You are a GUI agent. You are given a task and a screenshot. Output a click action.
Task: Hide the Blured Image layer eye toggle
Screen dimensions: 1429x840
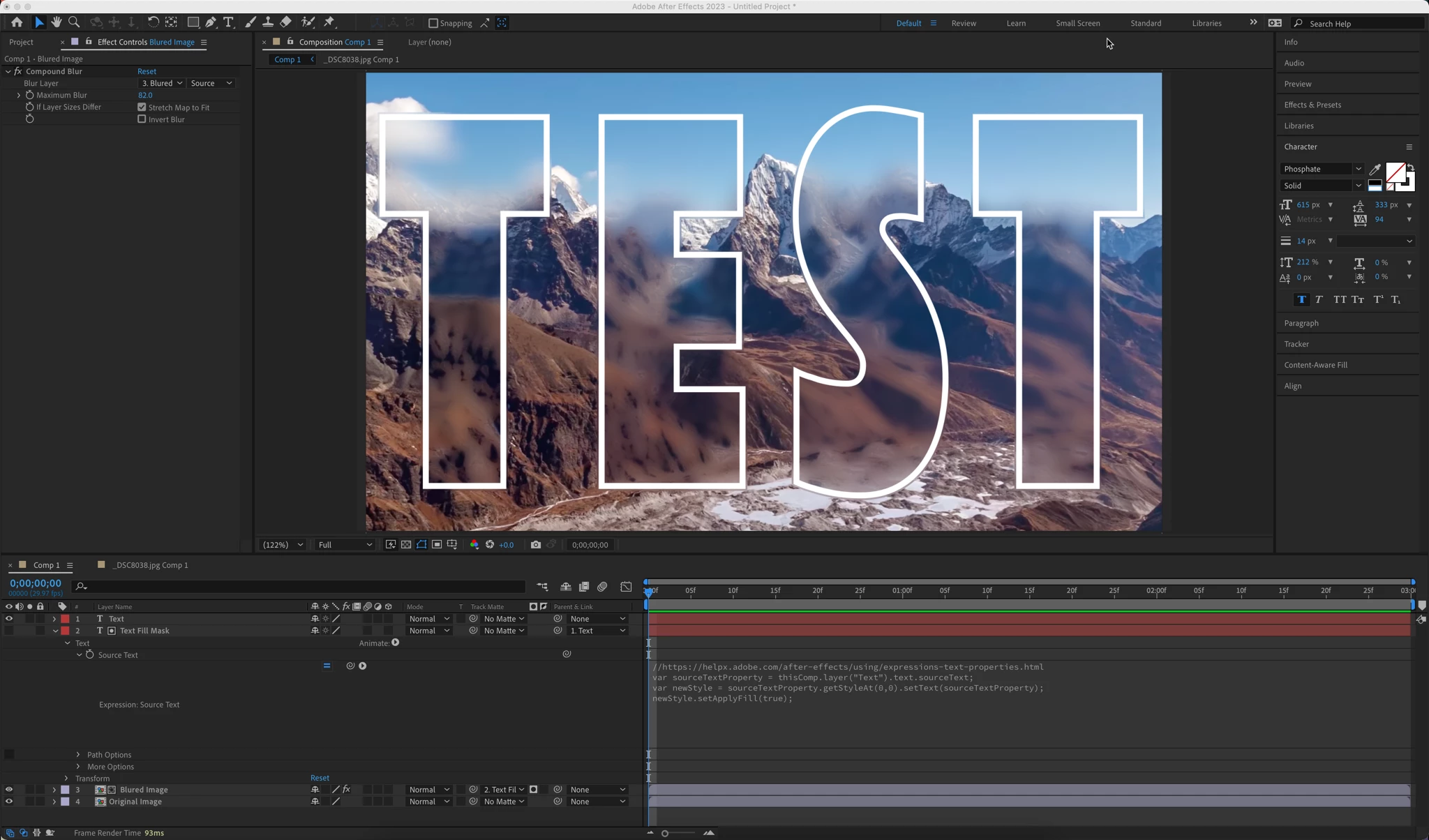click(9, 790)
